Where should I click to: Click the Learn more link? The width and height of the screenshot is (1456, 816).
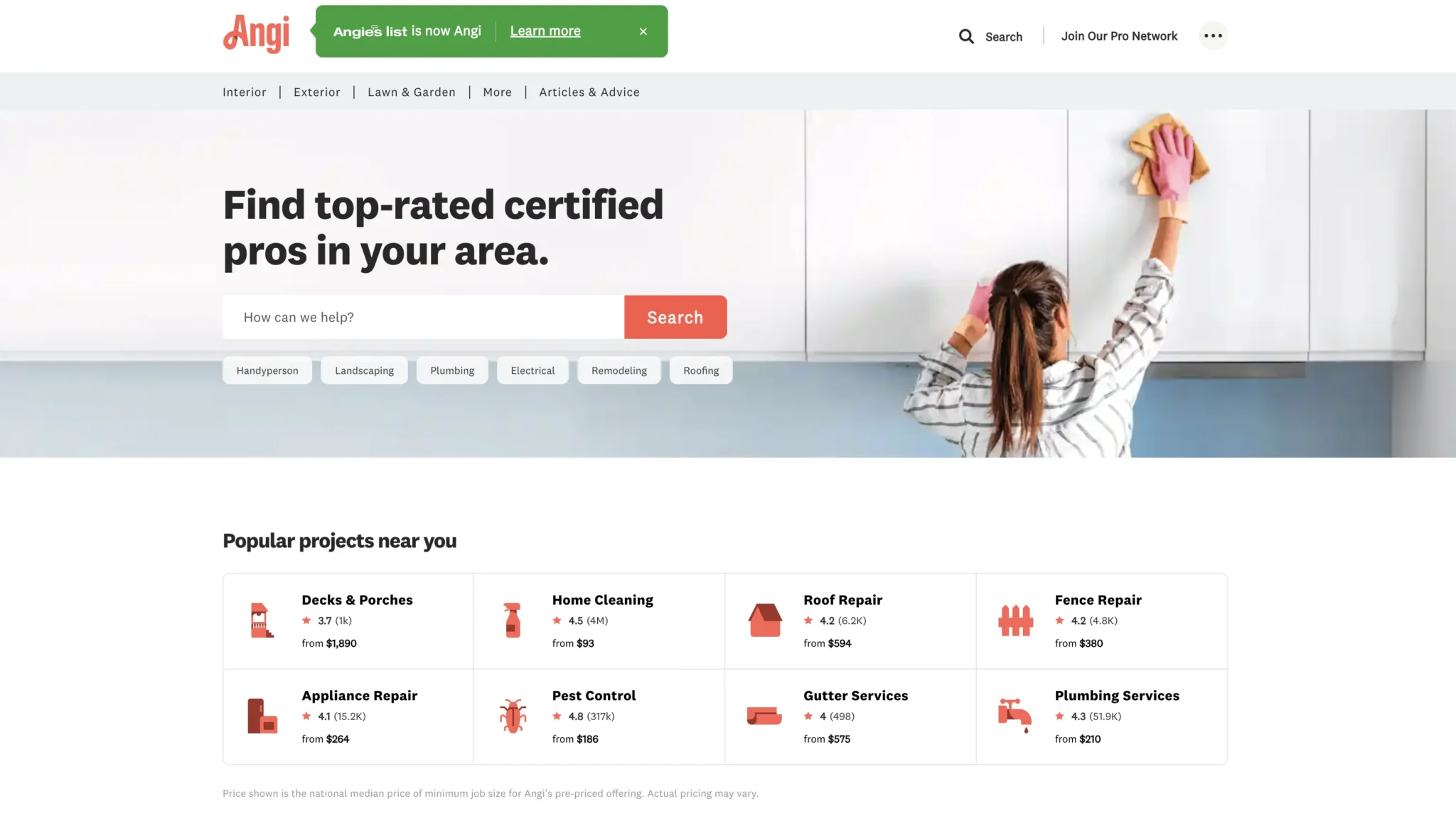click(545, 31)
